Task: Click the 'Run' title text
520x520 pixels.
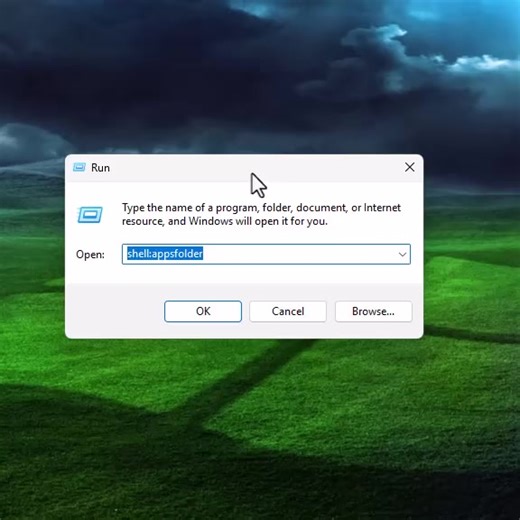Action: pos(100,168)
